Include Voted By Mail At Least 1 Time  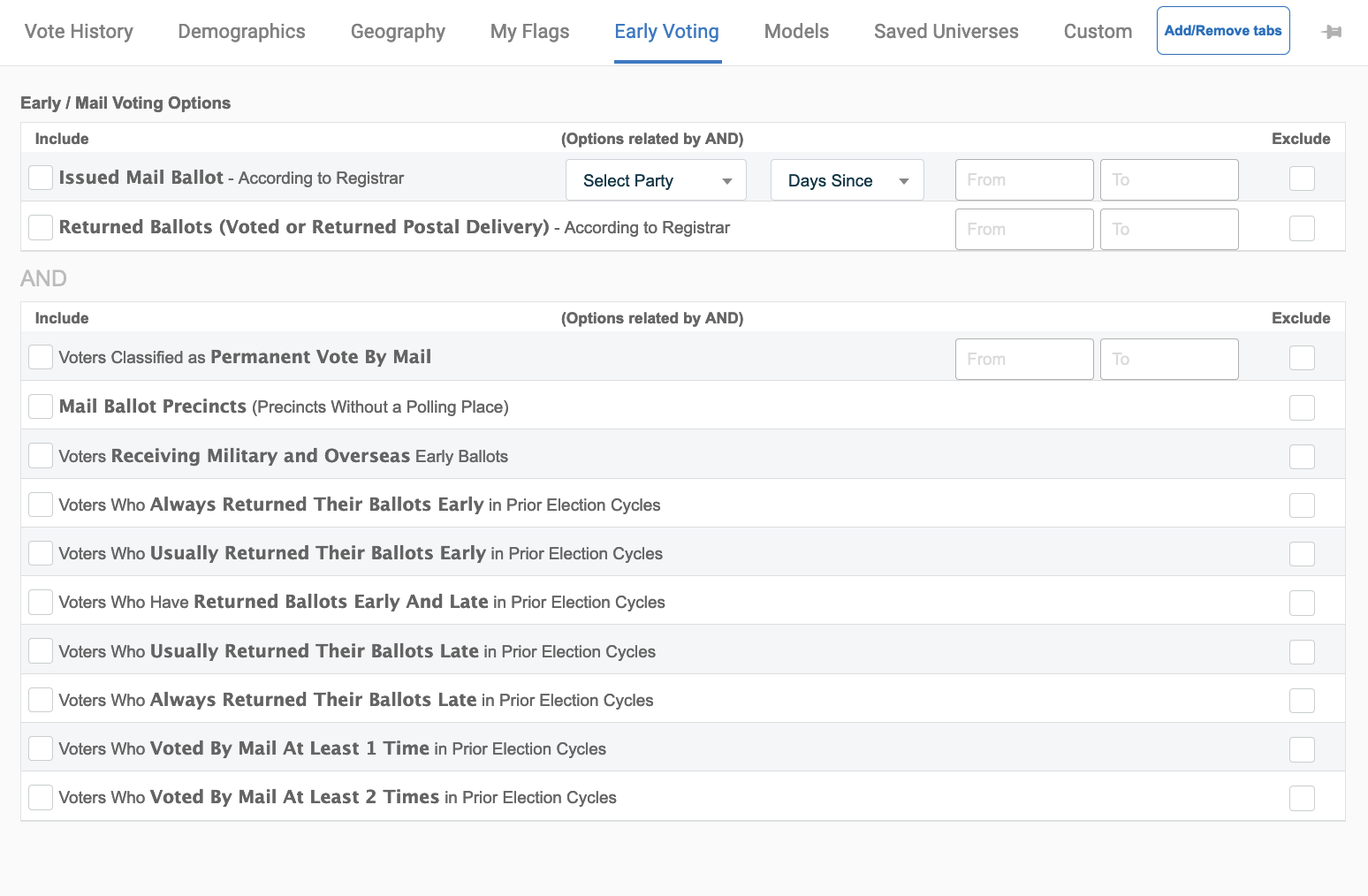pyautogui.click(x=41, y=748)
